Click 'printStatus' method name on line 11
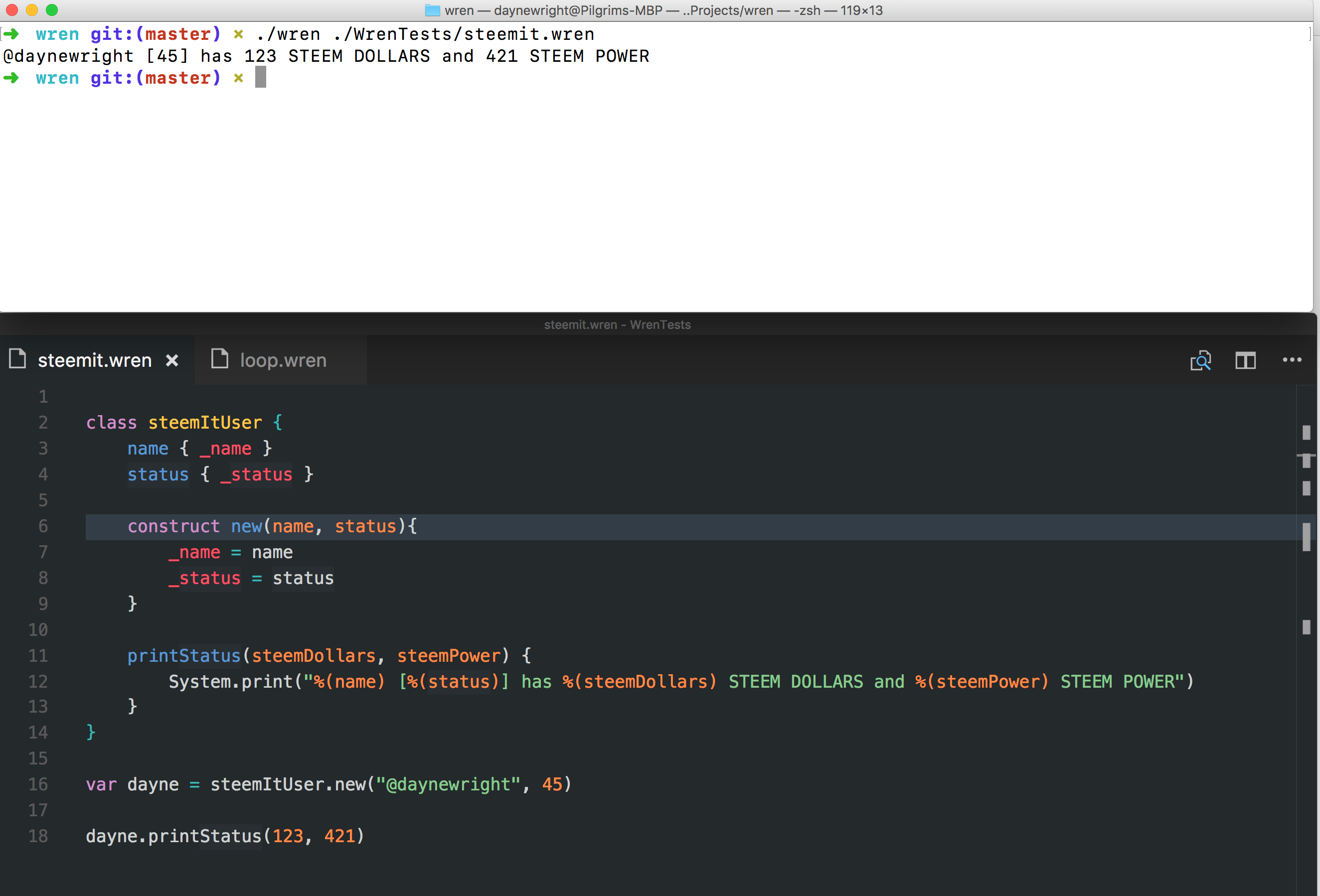Image resolution: width=1320 pixels, height=896 pixels. tap(184, 656)
